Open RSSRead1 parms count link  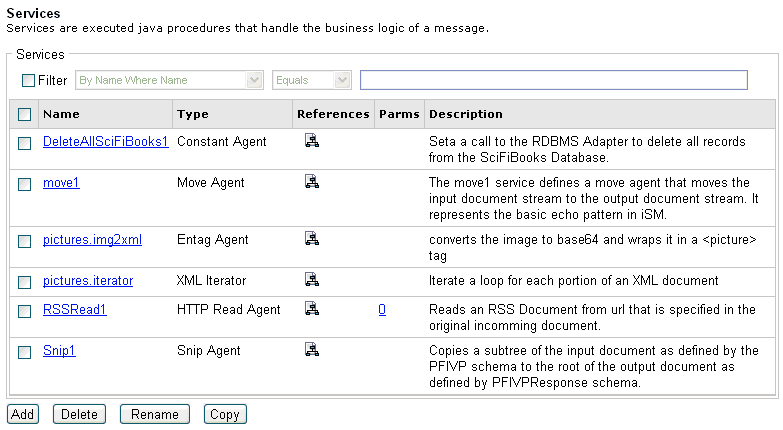tap(382, 310)
